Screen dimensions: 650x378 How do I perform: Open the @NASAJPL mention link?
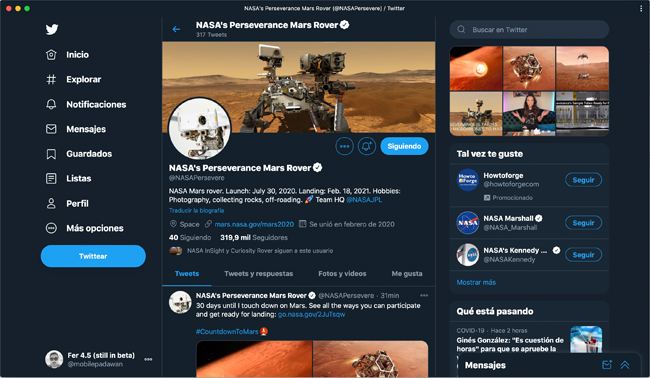tap(364, 200)
